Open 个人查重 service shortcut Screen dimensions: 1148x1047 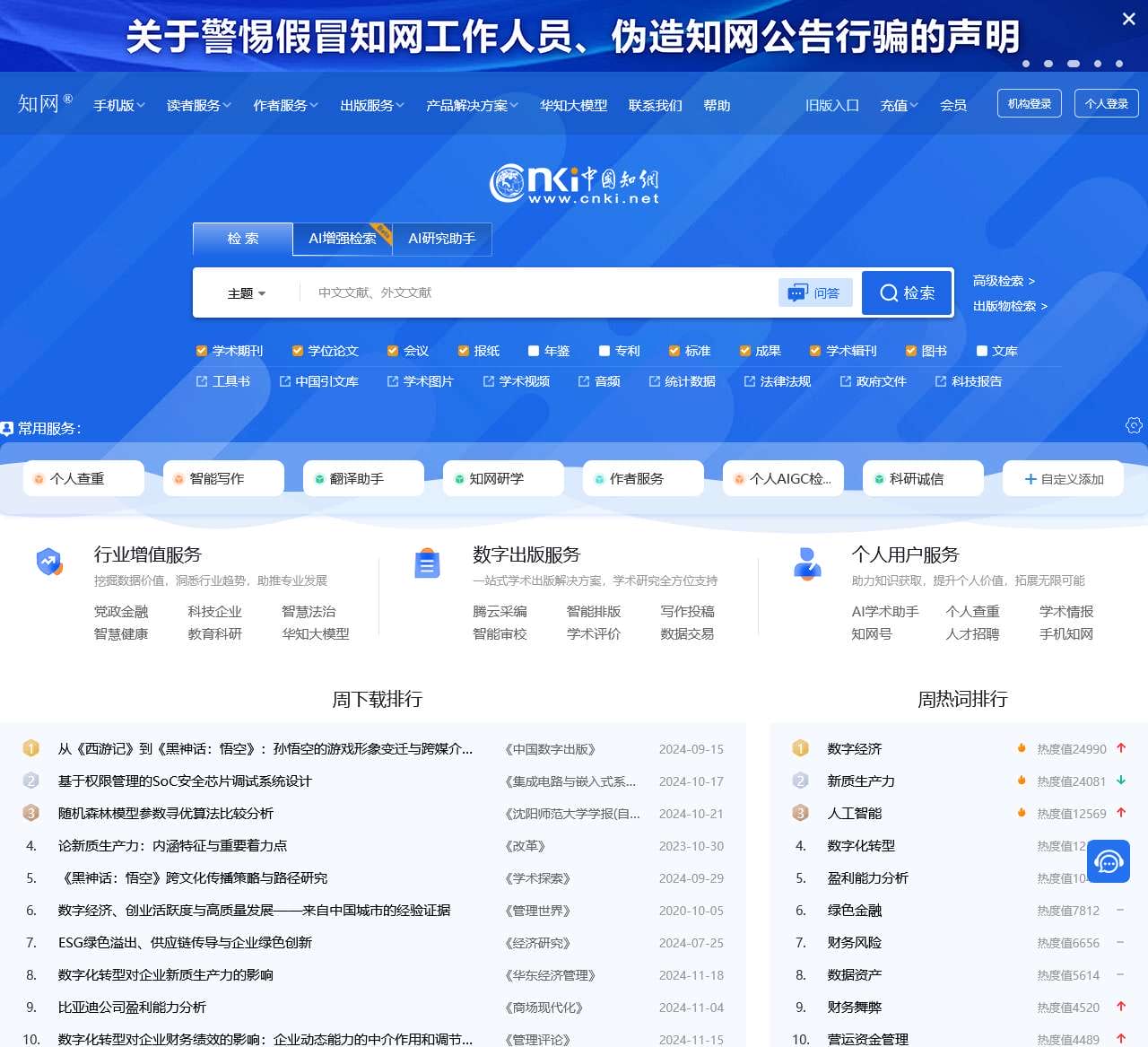[x=83, y=478]
